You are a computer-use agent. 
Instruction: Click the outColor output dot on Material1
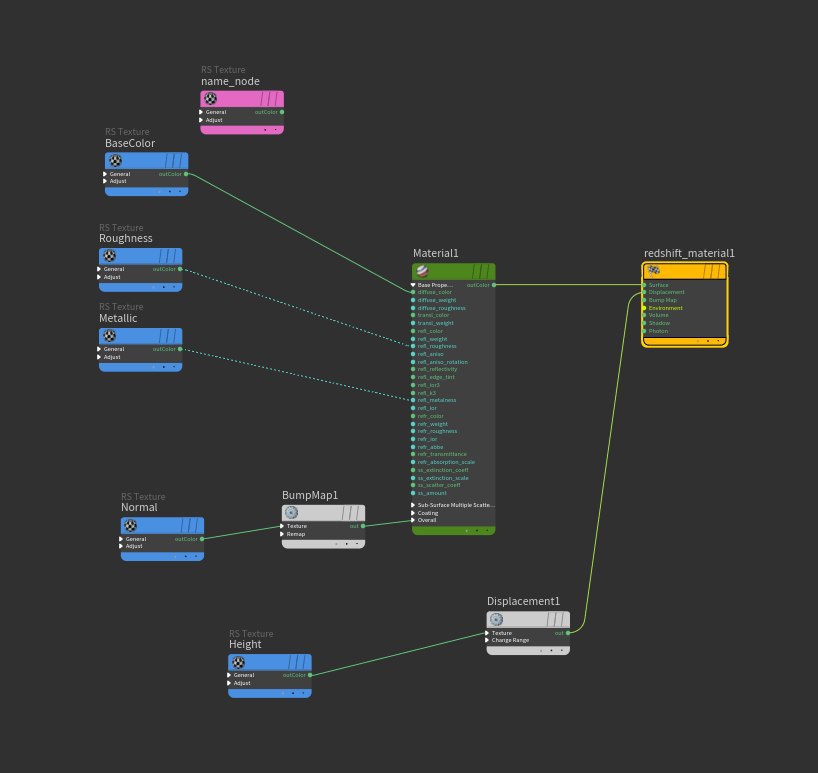click(x=494, y=285)
